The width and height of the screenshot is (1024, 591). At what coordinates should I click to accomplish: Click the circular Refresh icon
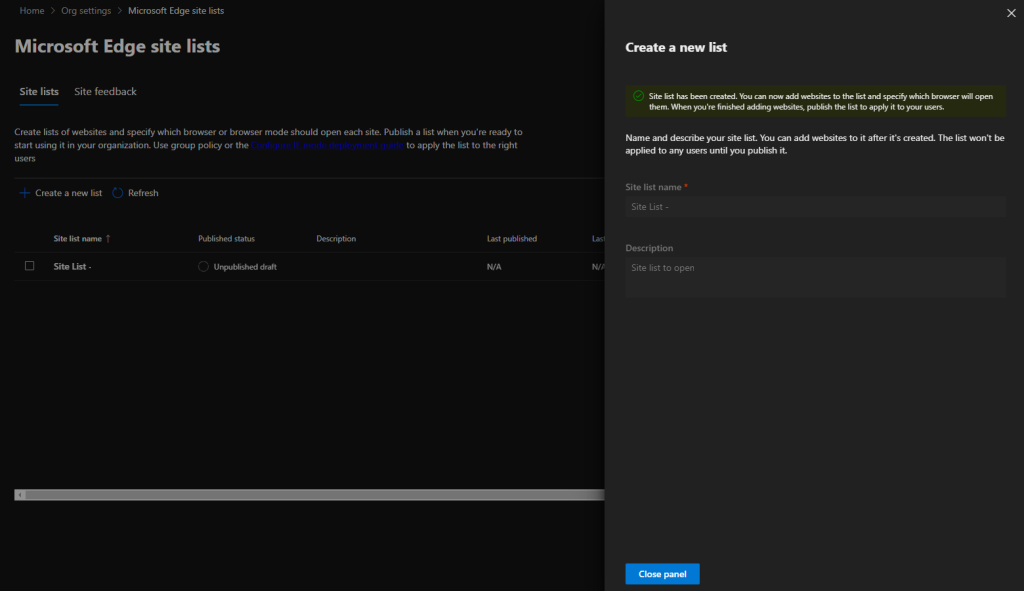(x=118, y=193)
